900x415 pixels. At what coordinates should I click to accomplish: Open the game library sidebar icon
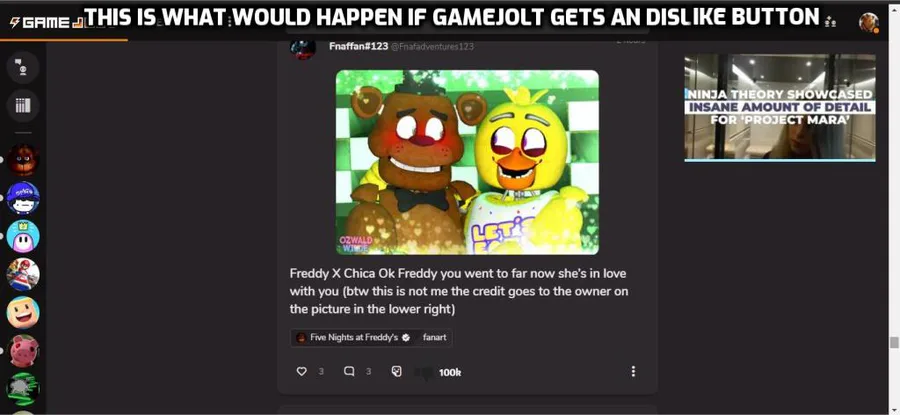coord(23,105)
